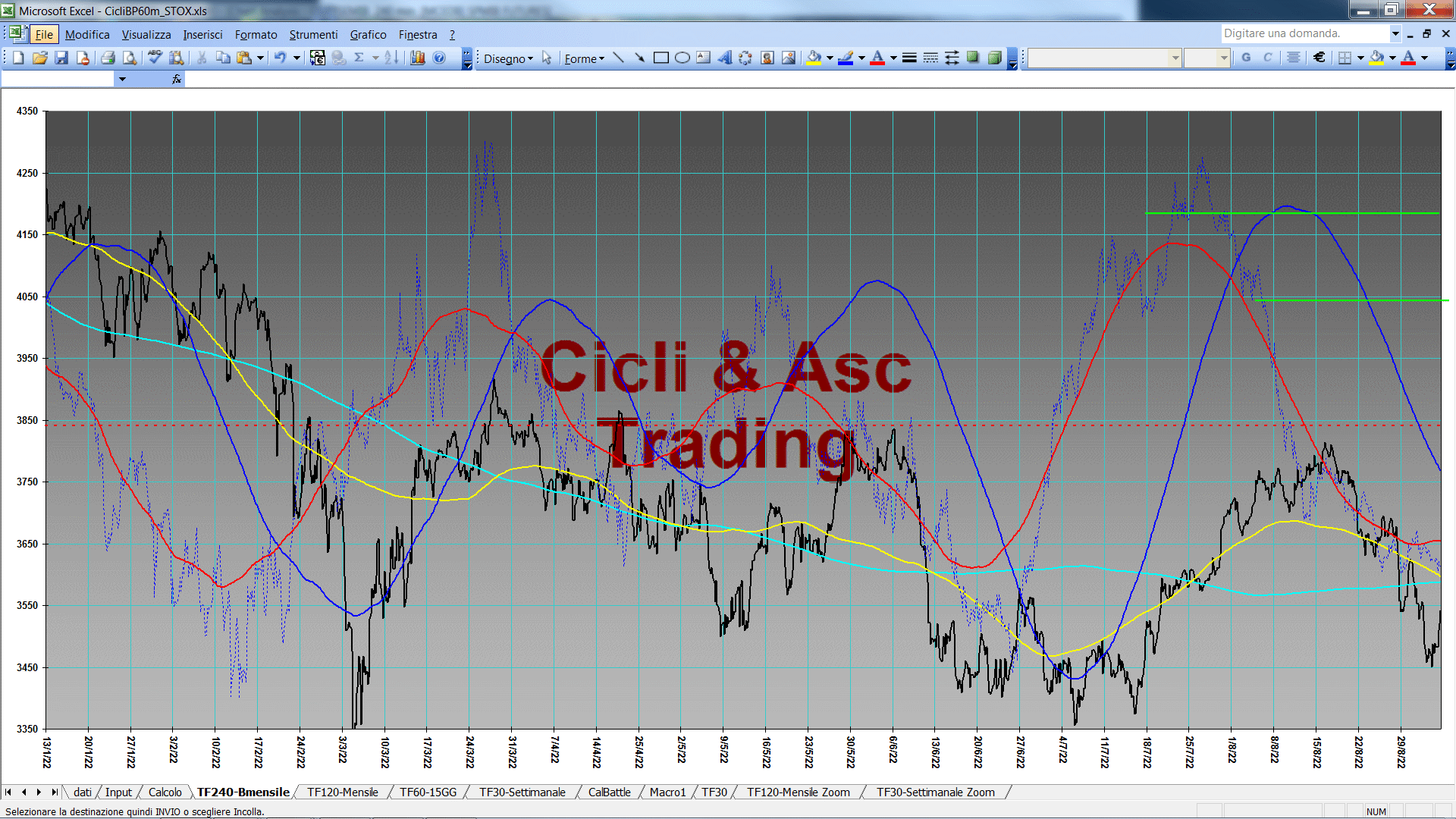
Task: Toggle Bold (G) formatting
Action: click(1246, 58)
